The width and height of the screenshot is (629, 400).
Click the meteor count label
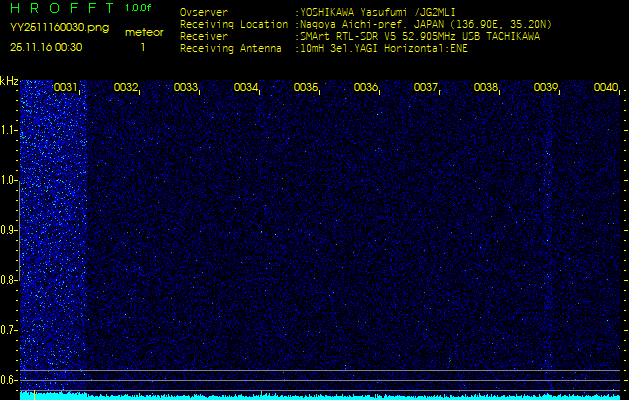[x=143, y=33]
